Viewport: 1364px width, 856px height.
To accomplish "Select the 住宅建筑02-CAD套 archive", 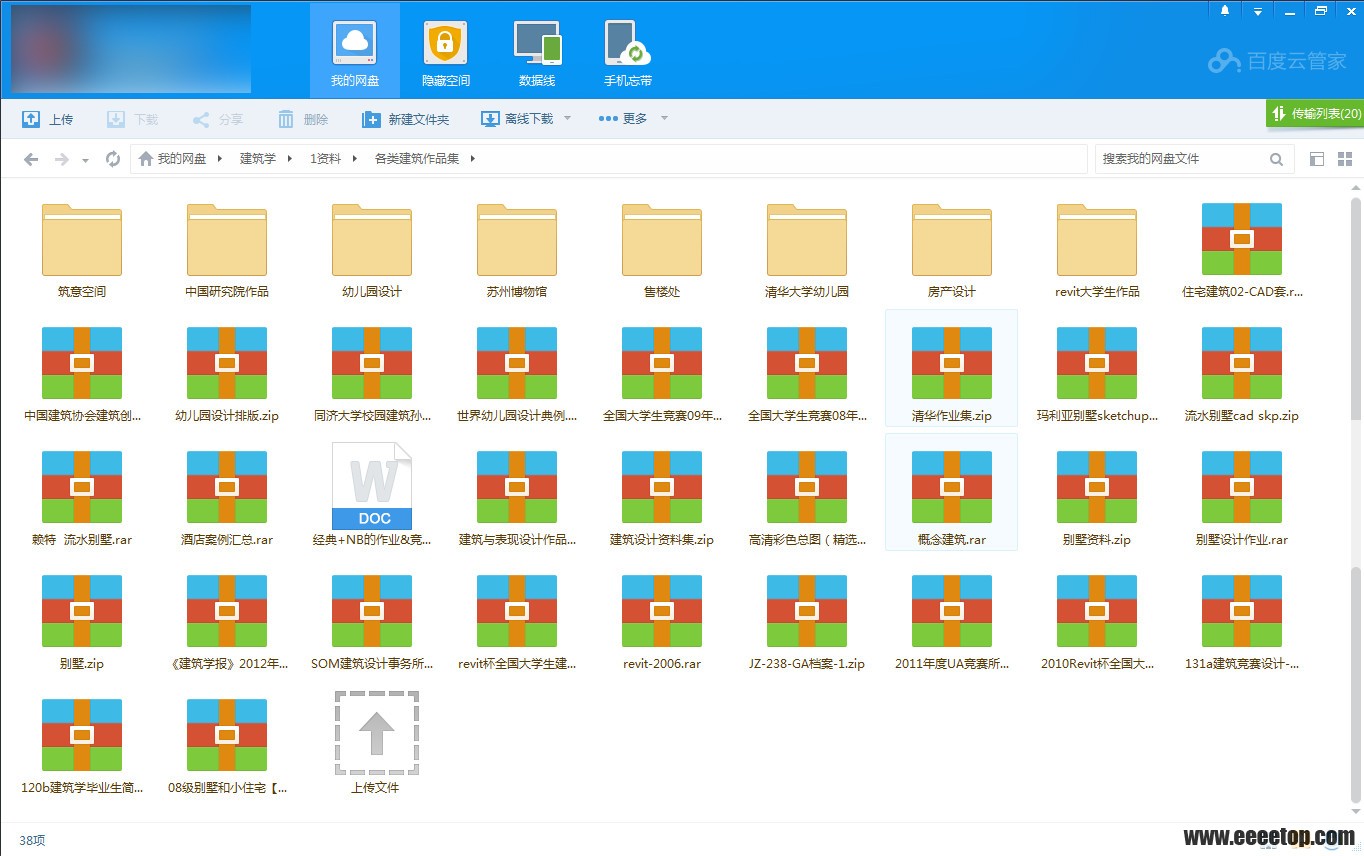I will 1242,250.
